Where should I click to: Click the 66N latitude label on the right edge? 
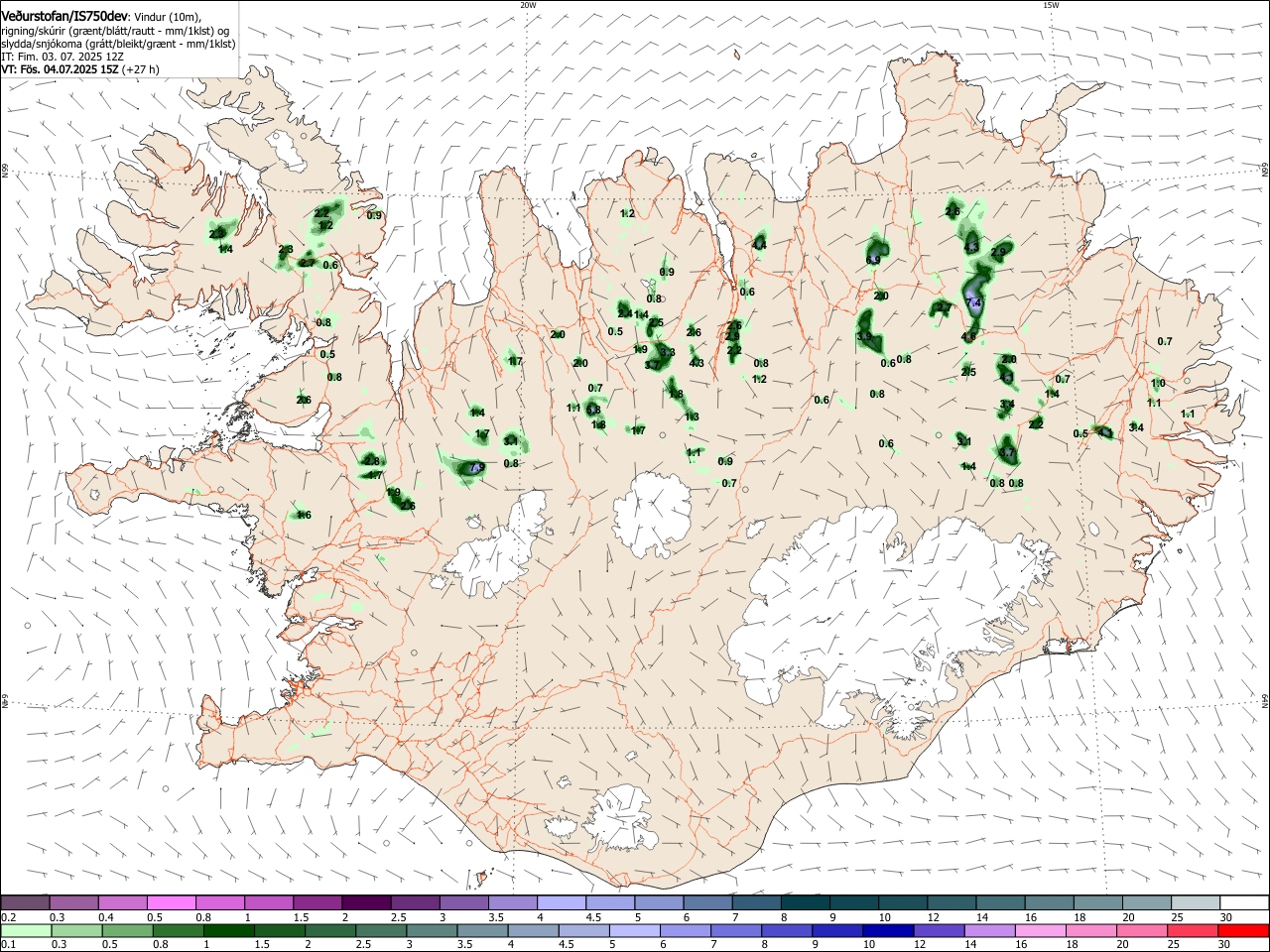1264,172
